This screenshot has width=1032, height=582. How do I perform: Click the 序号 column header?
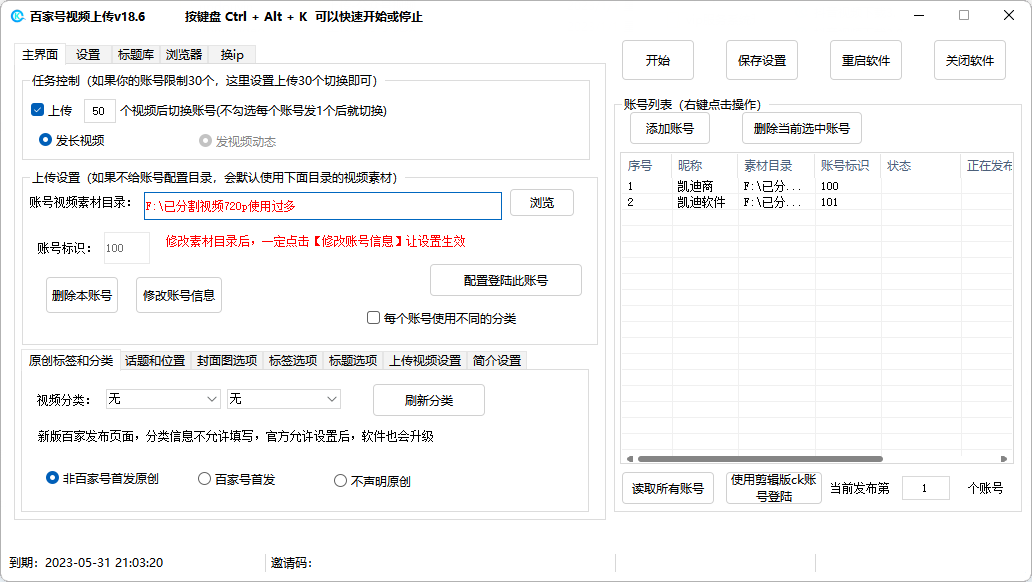click(646, 165)
